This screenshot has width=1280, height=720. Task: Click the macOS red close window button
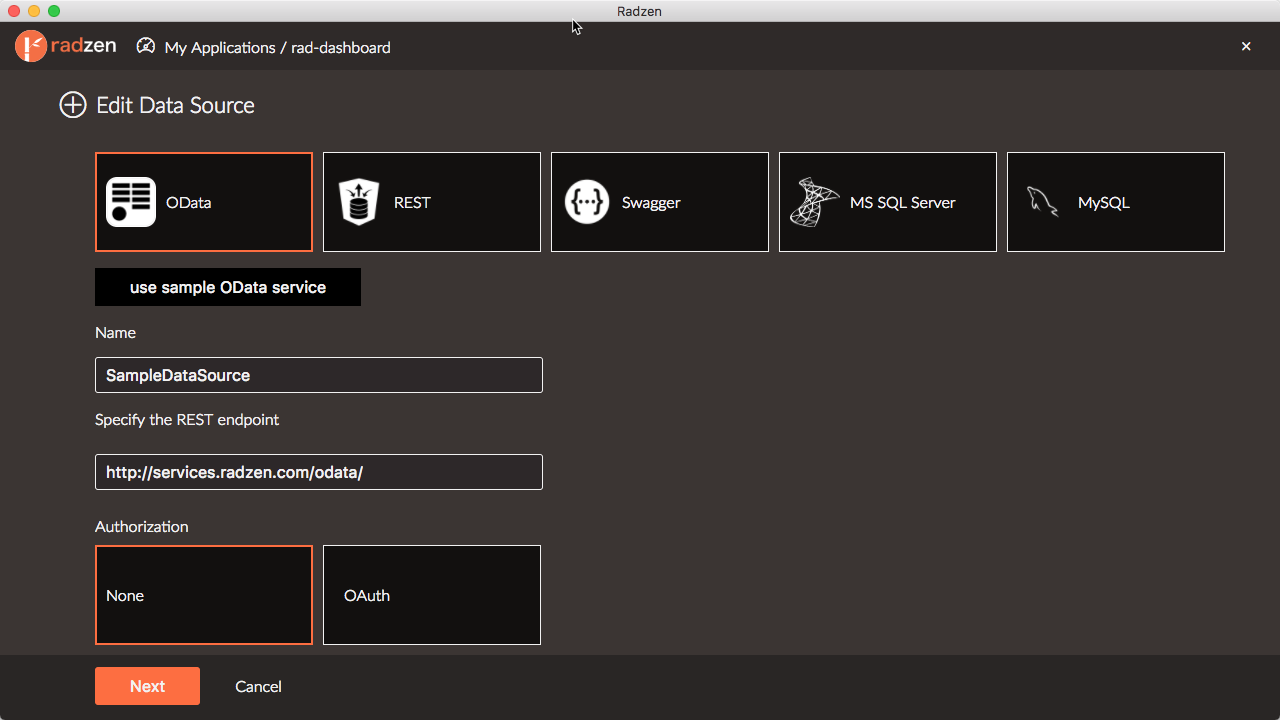click(x=14, y=11)
